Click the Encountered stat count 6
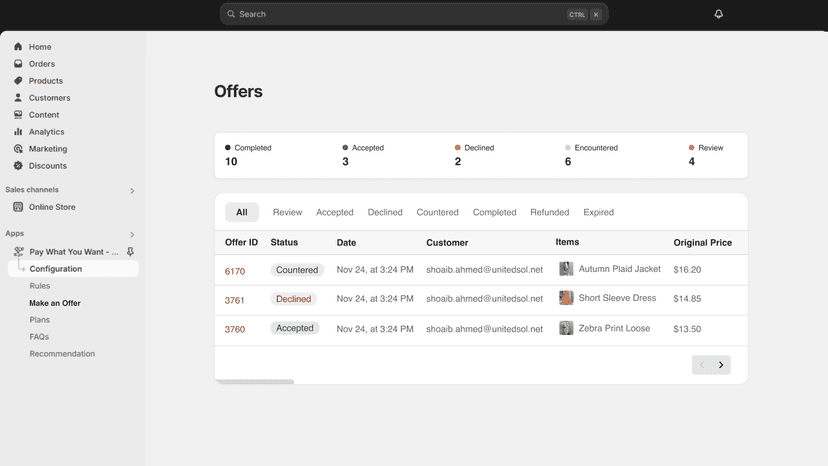Viewport: 828px width, 466px height. 568,162
